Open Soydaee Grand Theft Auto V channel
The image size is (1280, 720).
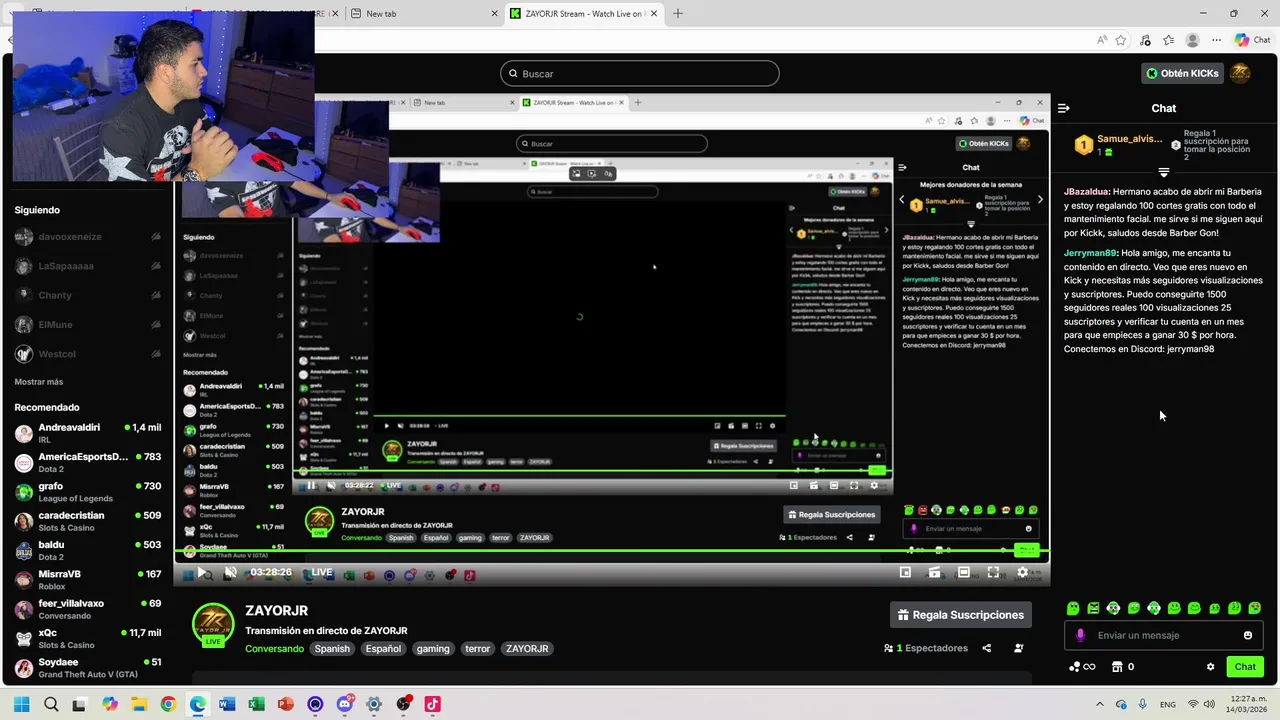88,668
